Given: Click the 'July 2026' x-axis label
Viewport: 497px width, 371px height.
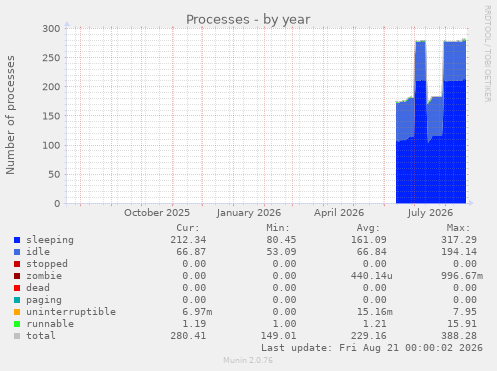Looking at the screenshot, I should pos(430,213).
